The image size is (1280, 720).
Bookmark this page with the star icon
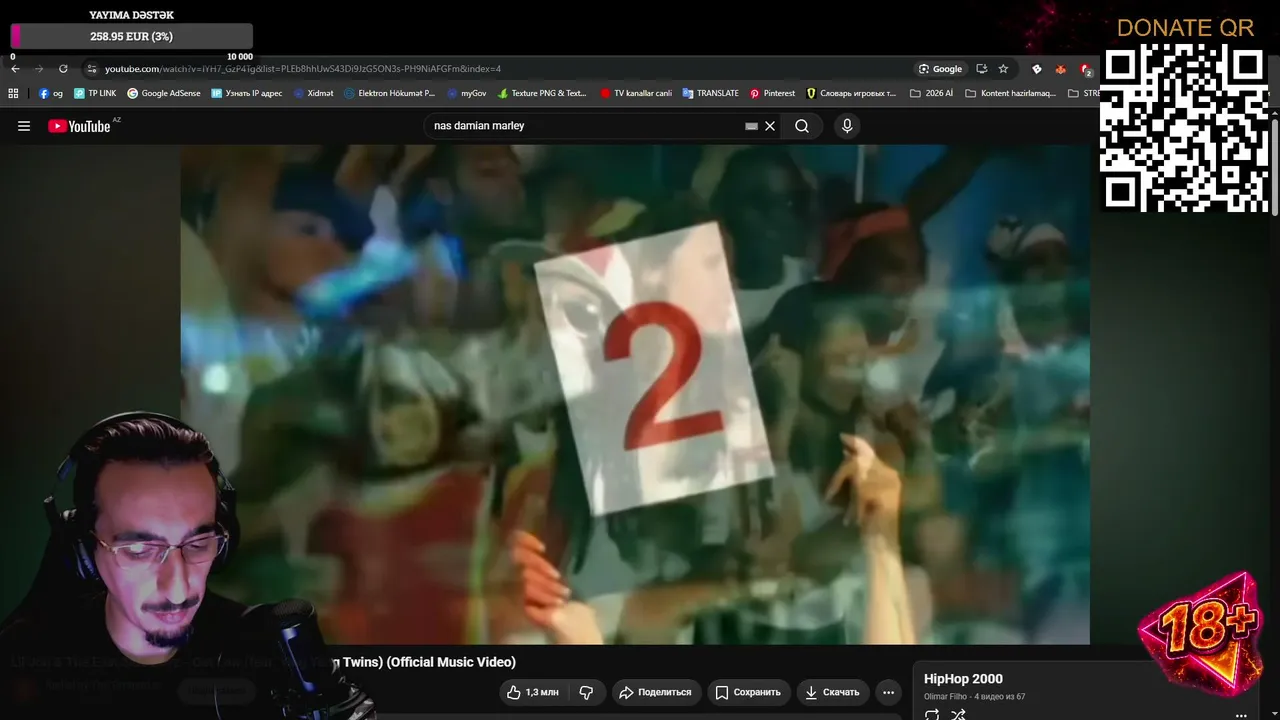click(1003, 69)
